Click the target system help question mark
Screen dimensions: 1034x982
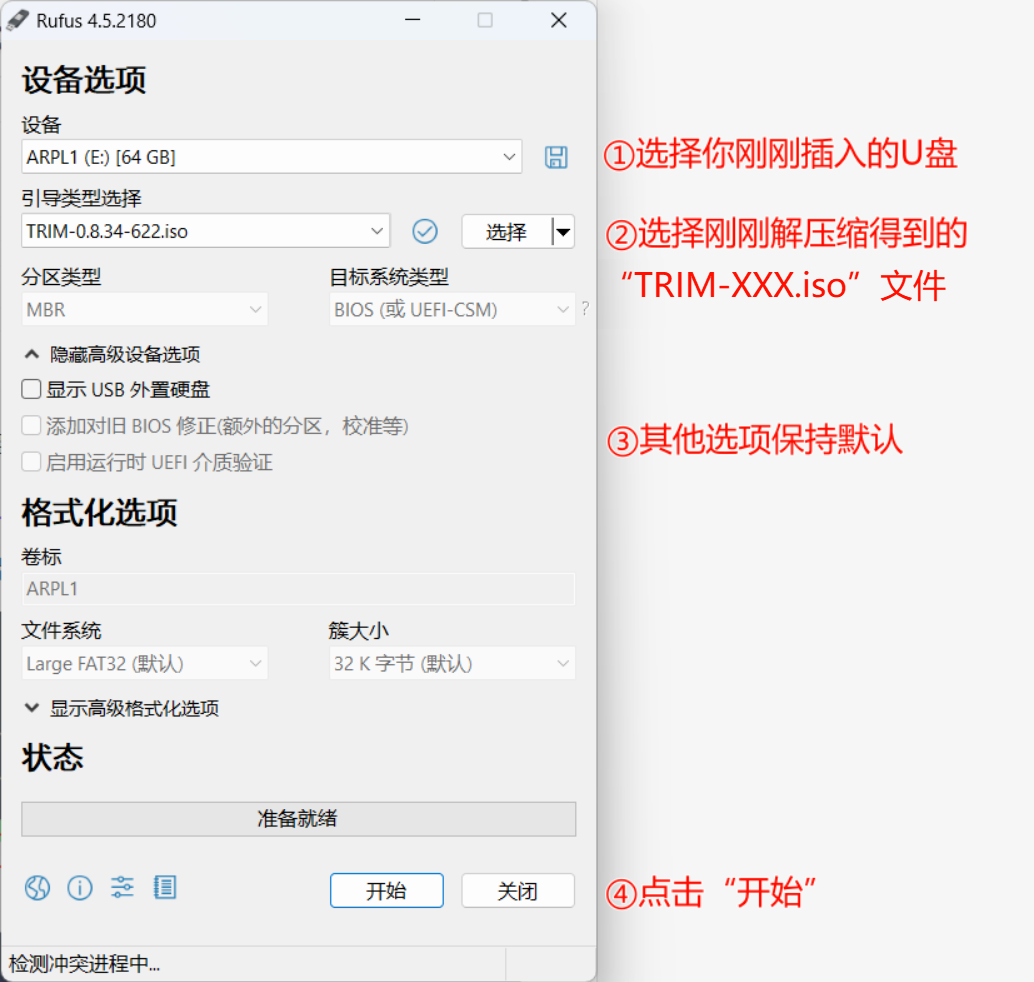(x=585, y=308)
